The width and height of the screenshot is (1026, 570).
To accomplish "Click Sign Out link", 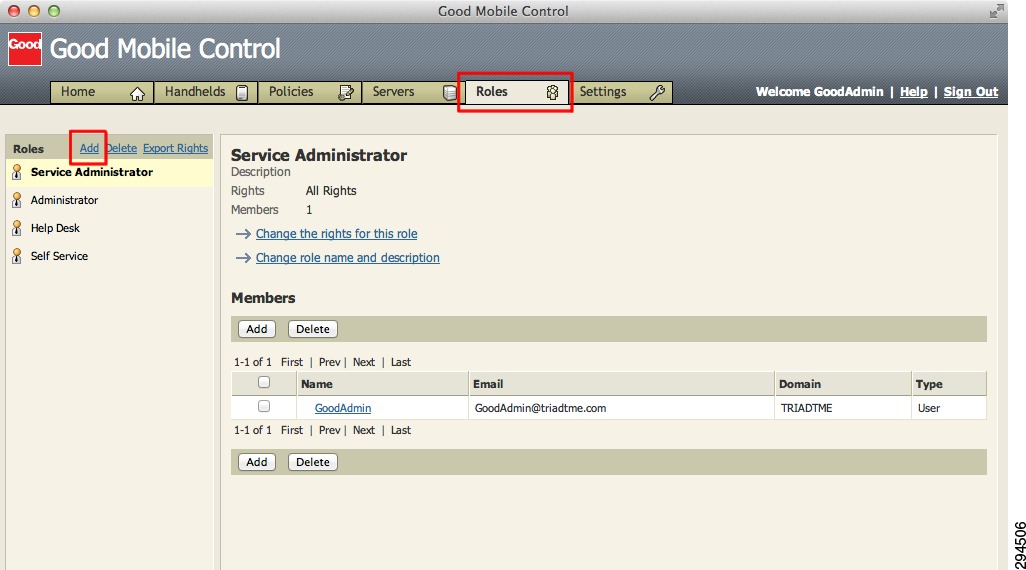I will coord(970,92).
